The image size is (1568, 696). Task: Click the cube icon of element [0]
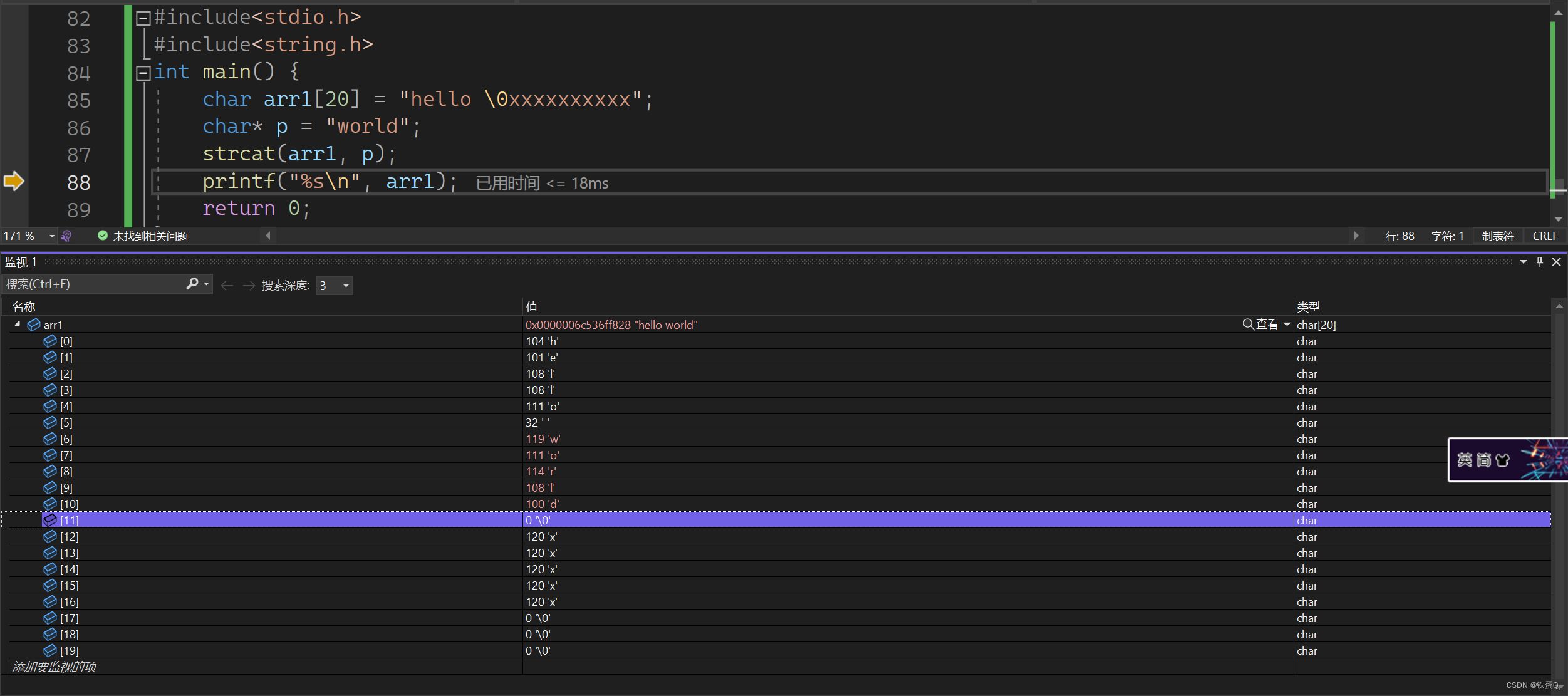click(x=50, y=341)
